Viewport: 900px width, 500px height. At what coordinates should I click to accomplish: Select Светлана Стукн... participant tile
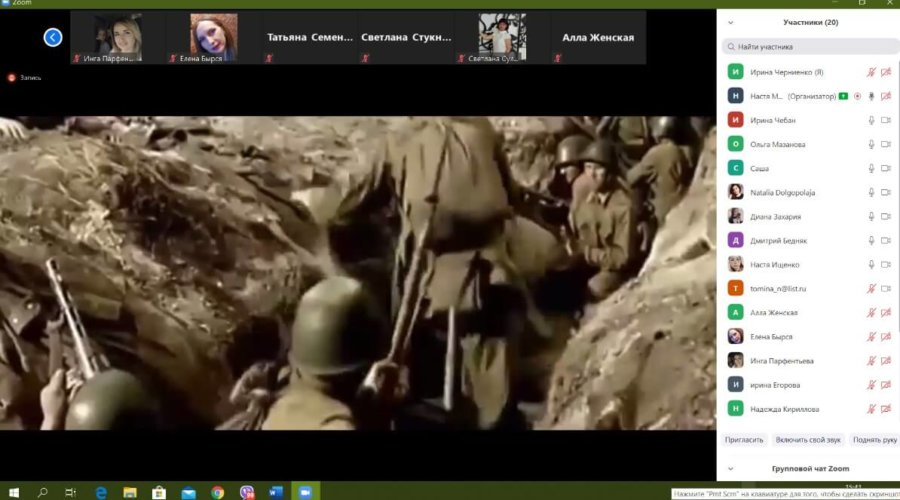406,38
